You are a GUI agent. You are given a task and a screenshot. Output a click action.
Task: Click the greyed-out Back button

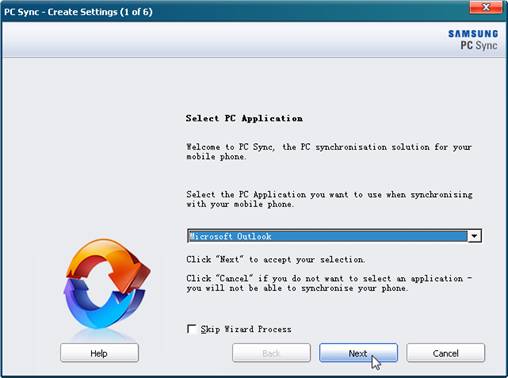click(271, 353)
